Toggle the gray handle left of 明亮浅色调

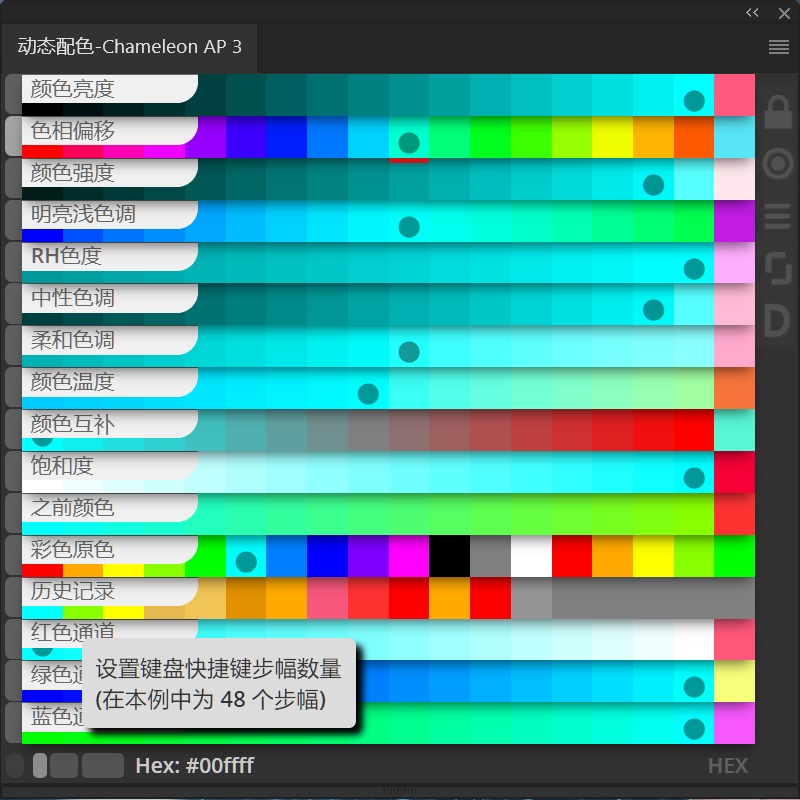click(13, 220)
